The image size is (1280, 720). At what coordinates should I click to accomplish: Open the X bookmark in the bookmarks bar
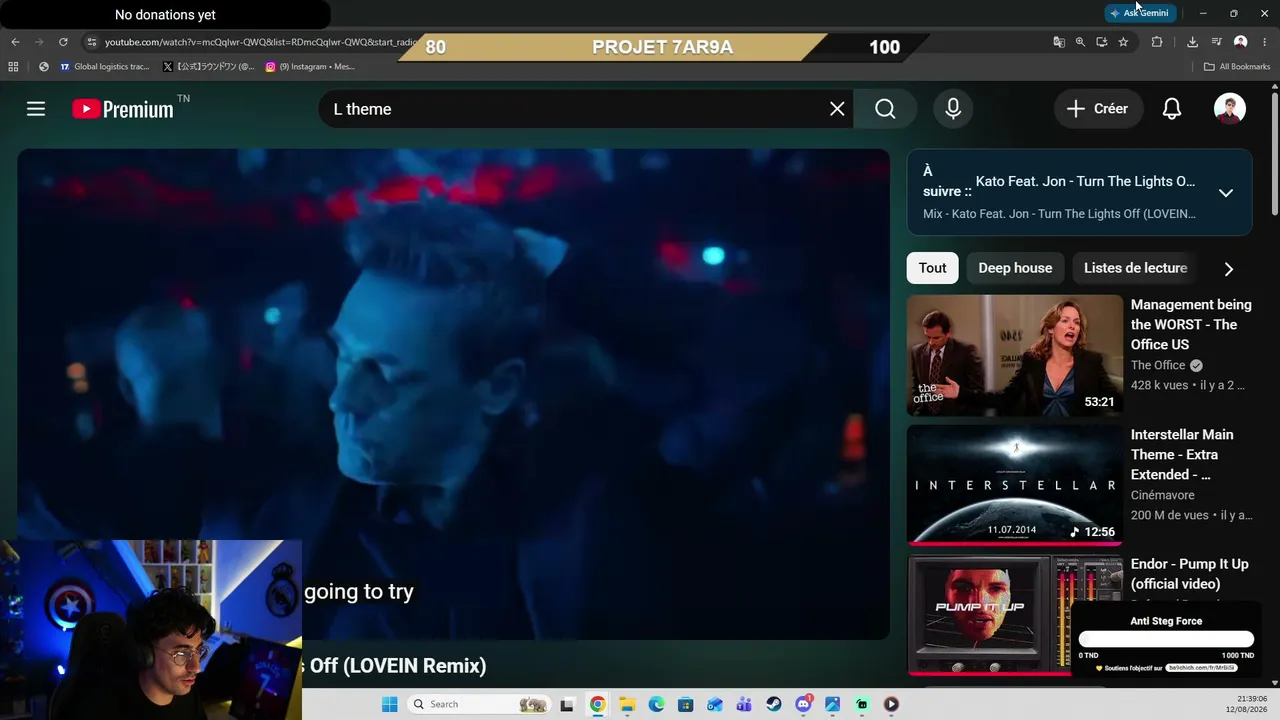coord(208,67)
